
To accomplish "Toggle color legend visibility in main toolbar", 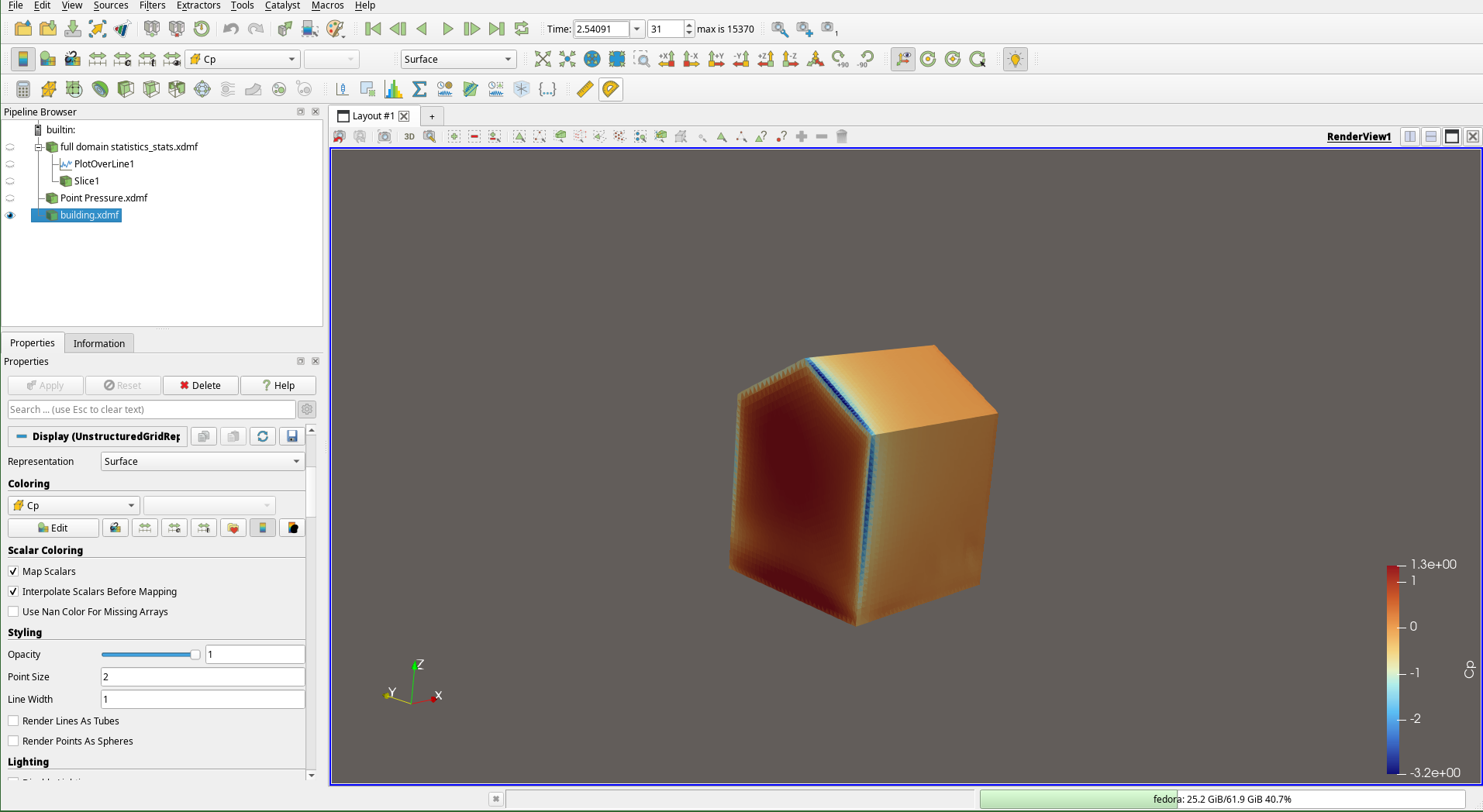I will 23,59.
